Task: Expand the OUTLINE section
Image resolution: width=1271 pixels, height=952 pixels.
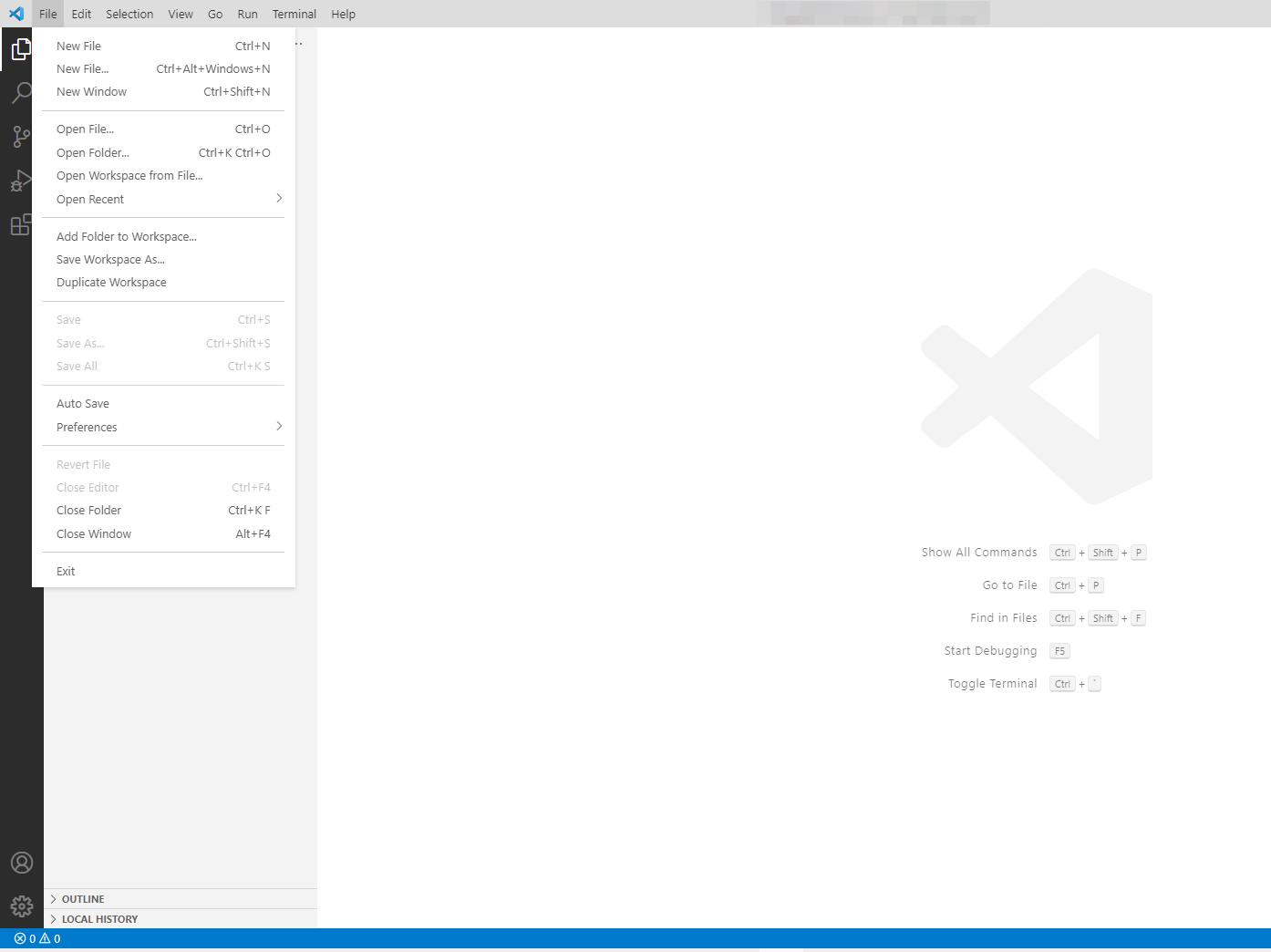Action: click(181, 899)
